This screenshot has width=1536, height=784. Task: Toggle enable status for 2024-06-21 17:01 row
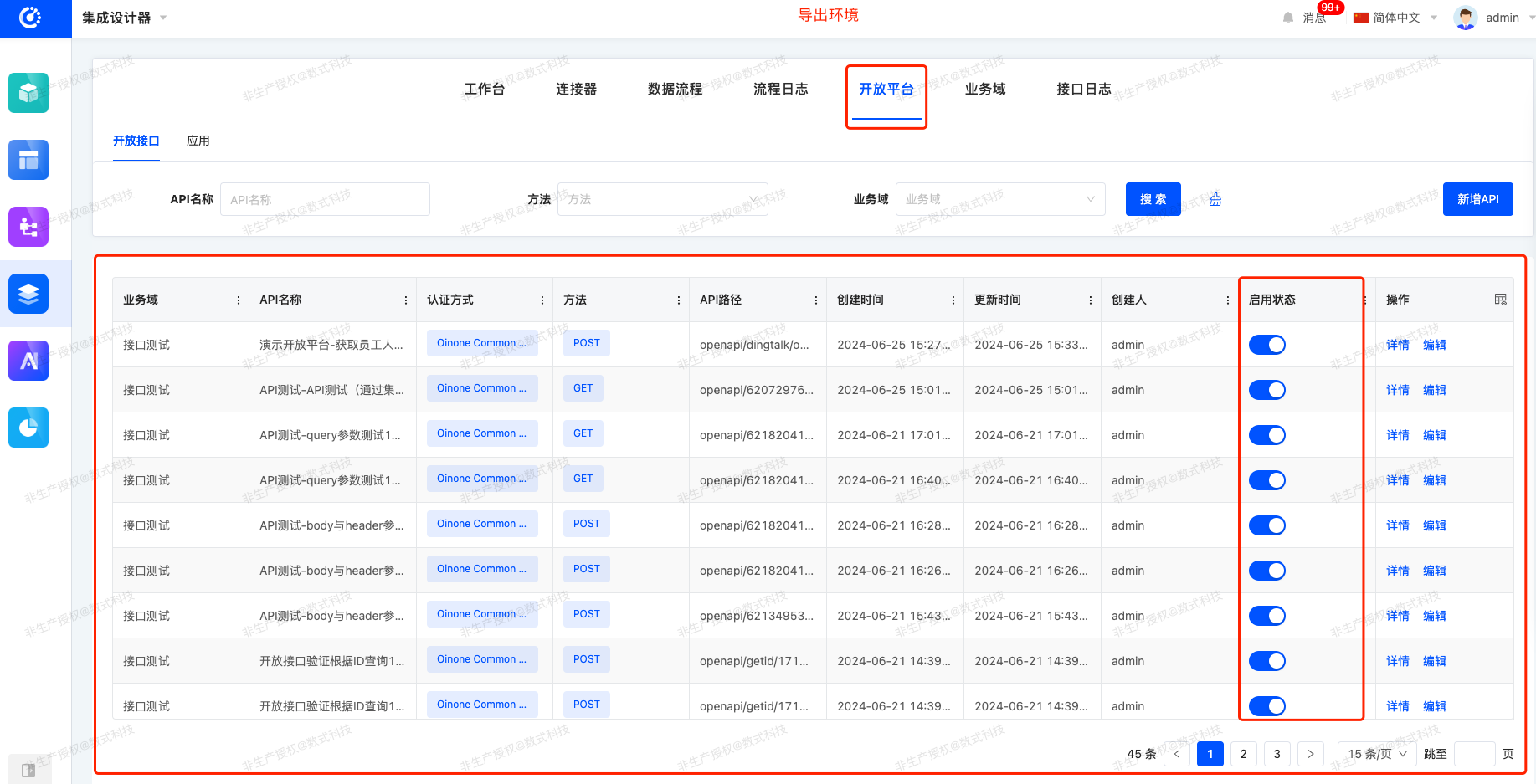(x=1267, y=435)
